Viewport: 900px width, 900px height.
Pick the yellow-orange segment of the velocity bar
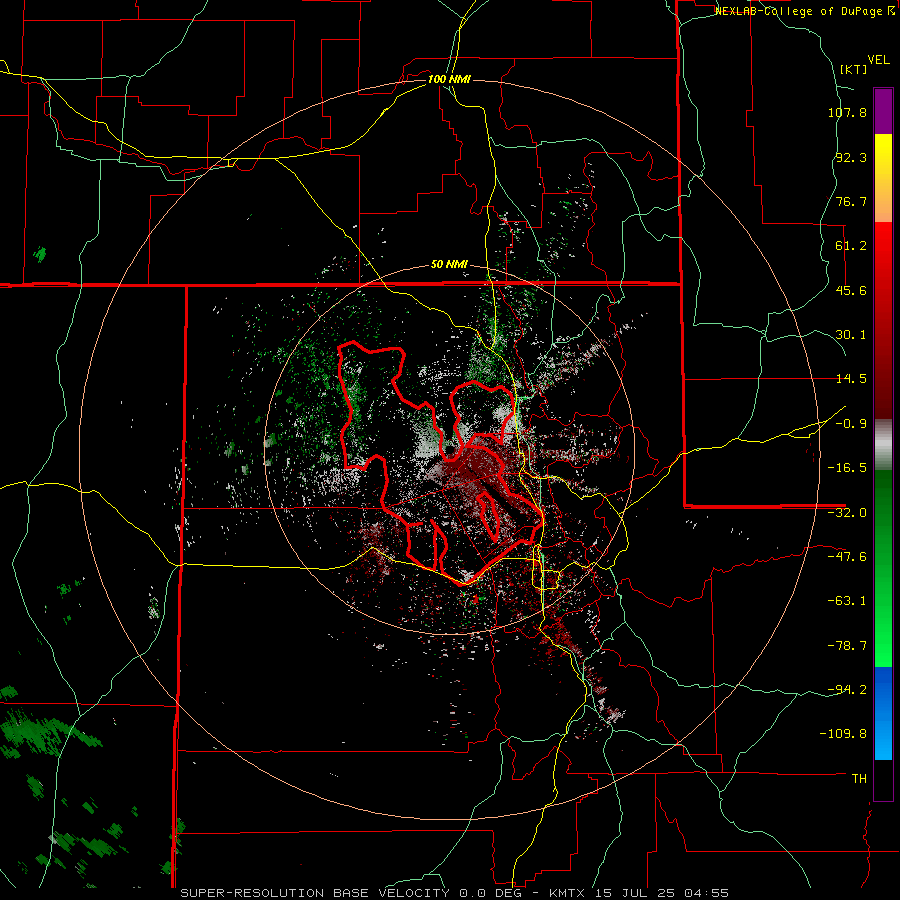(883, 178)
